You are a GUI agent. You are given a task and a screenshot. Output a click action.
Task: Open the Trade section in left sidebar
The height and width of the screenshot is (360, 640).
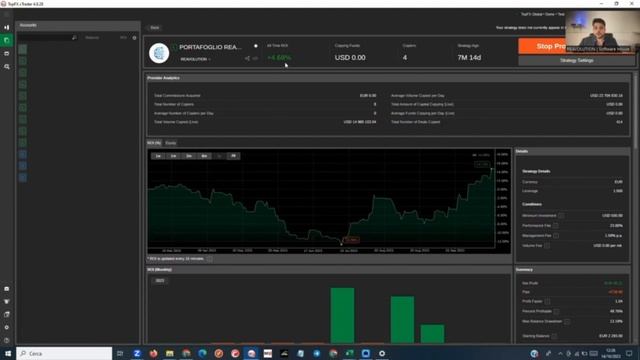[7, 27]
